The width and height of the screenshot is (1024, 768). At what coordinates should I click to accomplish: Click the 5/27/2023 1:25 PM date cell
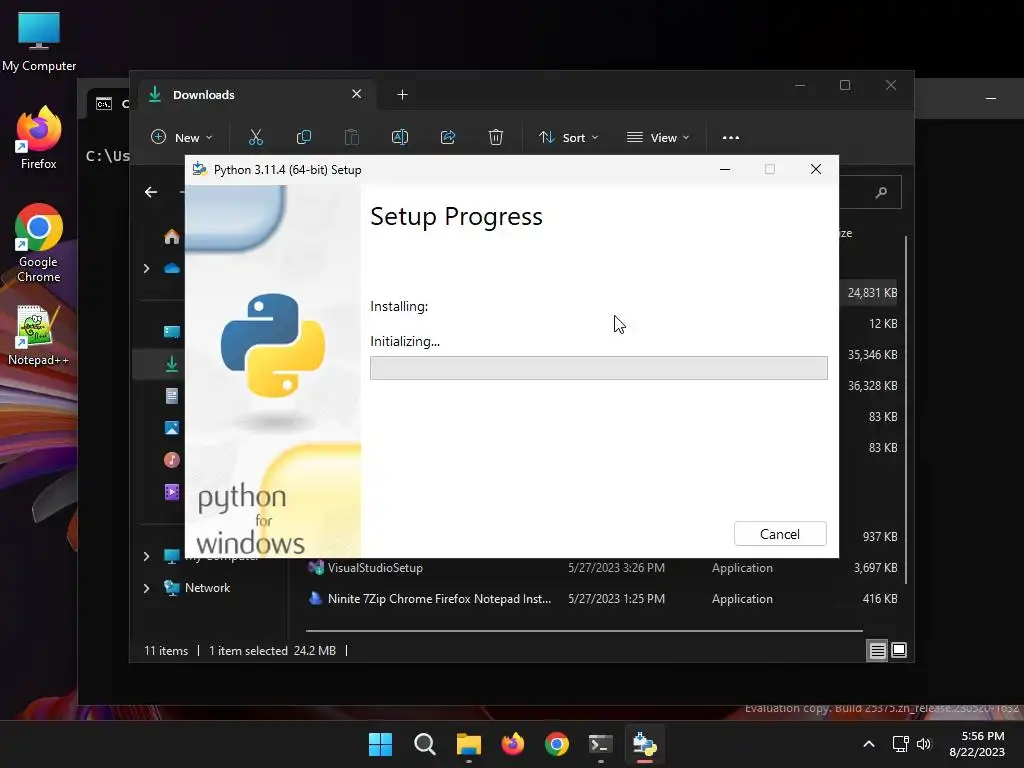tap(616, 598)
